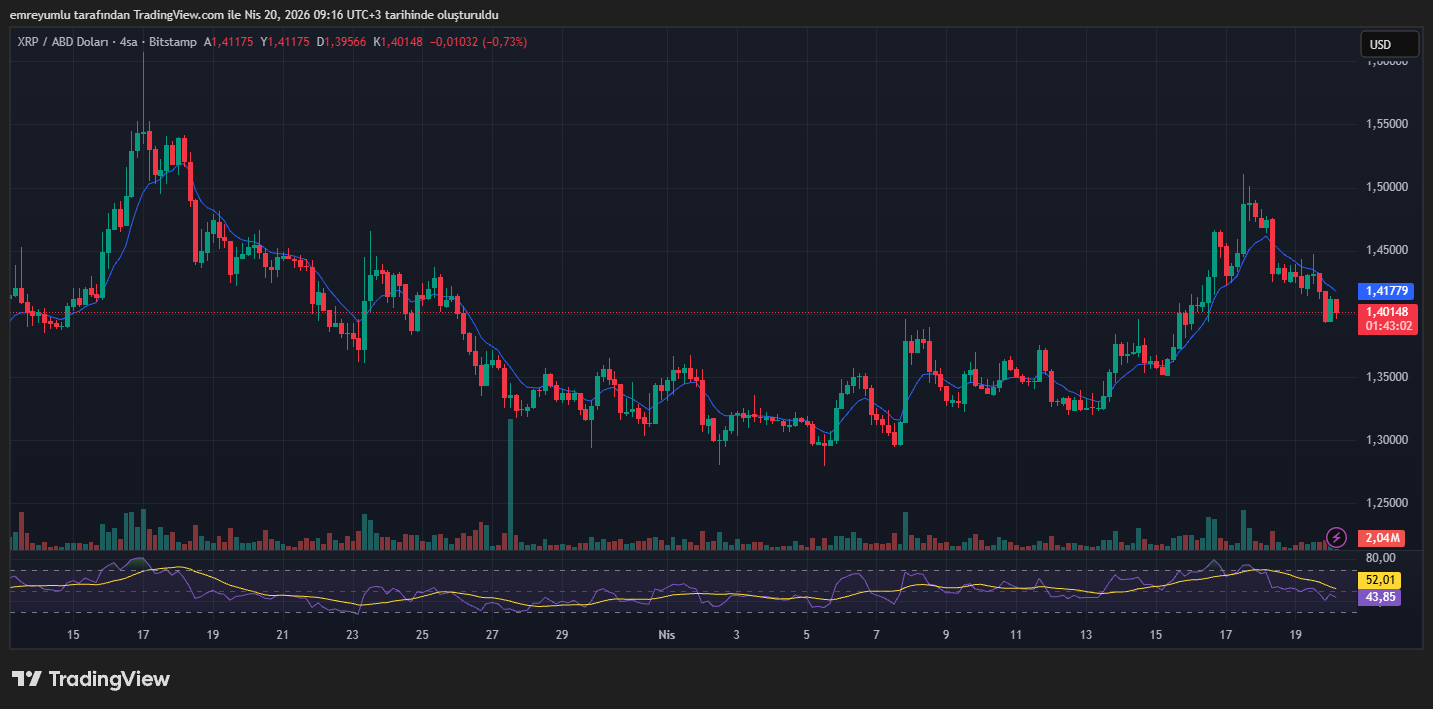Viewport: 1433px width, 709px height.
Task: Select the date label 17 on time axis
Action: 142,634
